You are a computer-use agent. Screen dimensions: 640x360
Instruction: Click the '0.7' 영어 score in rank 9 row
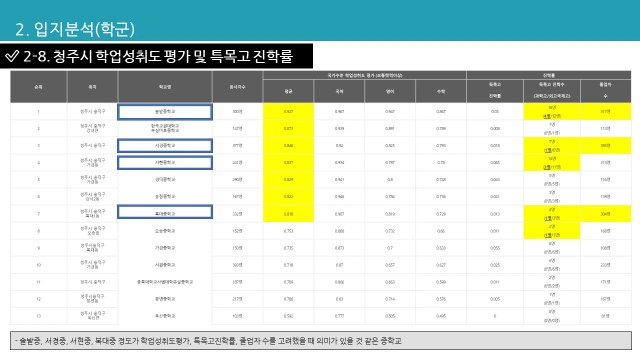[x=390, y=248]
